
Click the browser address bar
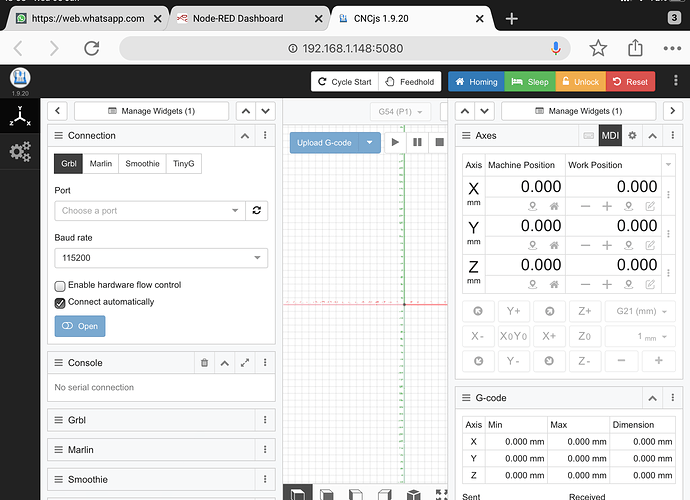345,48
